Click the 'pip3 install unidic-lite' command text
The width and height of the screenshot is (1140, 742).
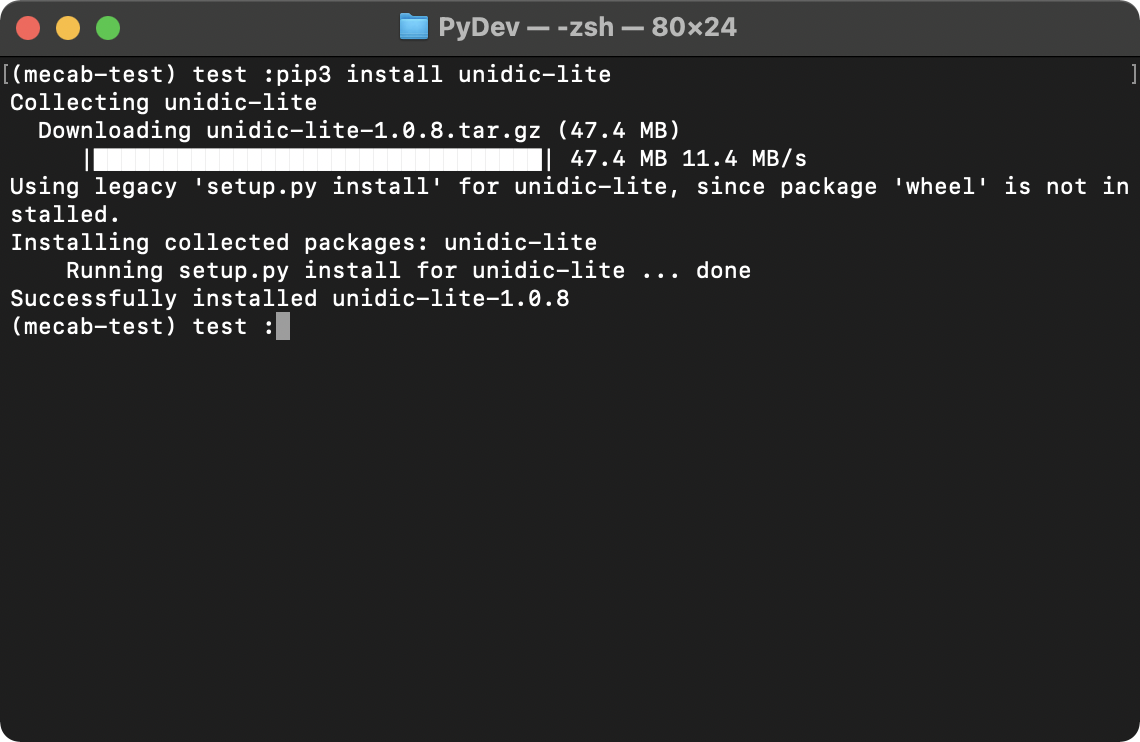[x=443, y=74]
